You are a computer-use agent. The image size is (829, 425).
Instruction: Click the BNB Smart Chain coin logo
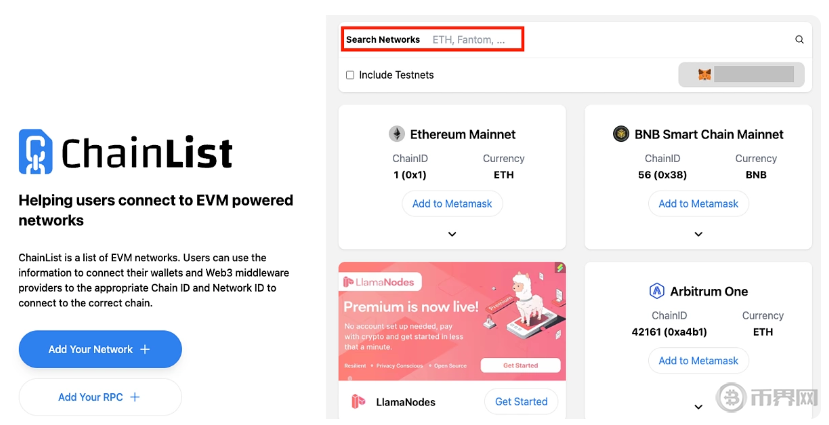(621, 134)
